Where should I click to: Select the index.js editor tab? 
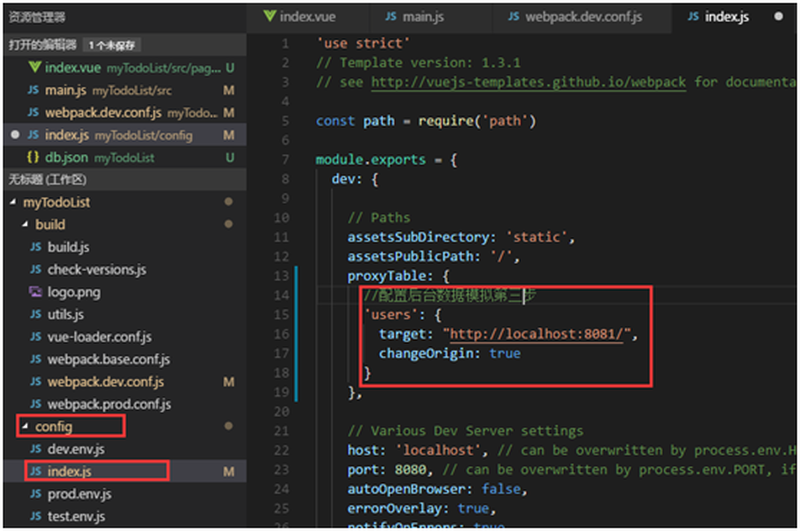(733, 17)
